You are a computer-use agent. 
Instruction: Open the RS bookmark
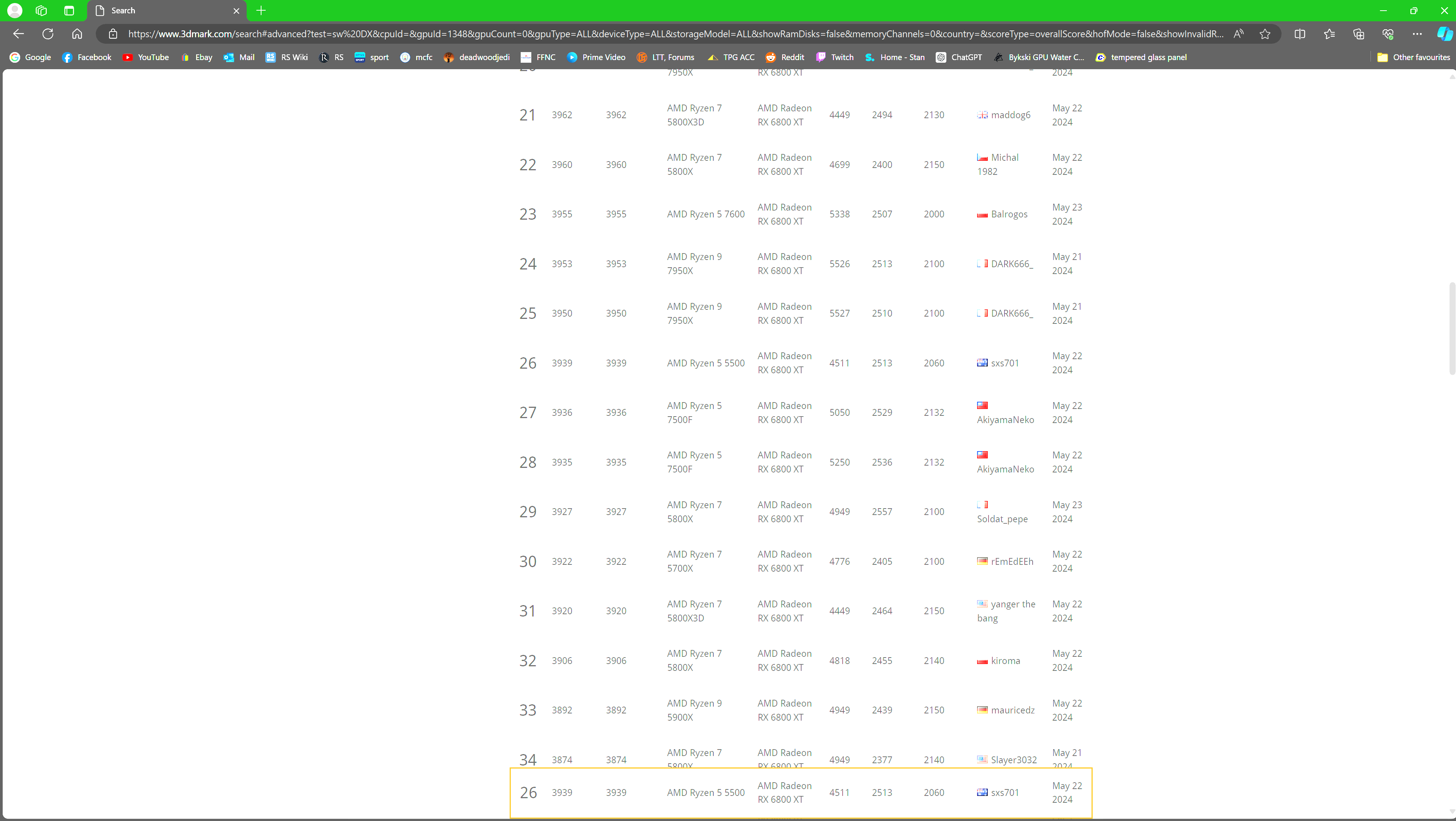(x=332, y=57)
